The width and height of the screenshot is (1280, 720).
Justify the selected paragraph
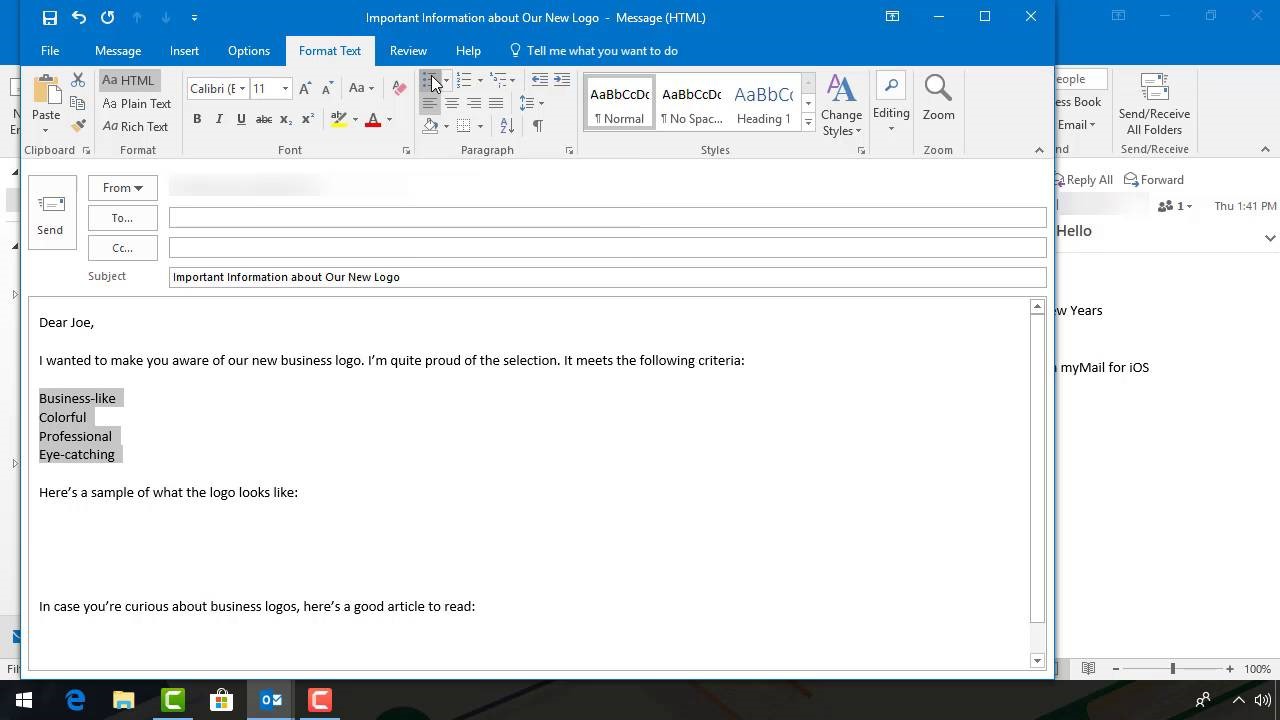(x=496, y=103)
